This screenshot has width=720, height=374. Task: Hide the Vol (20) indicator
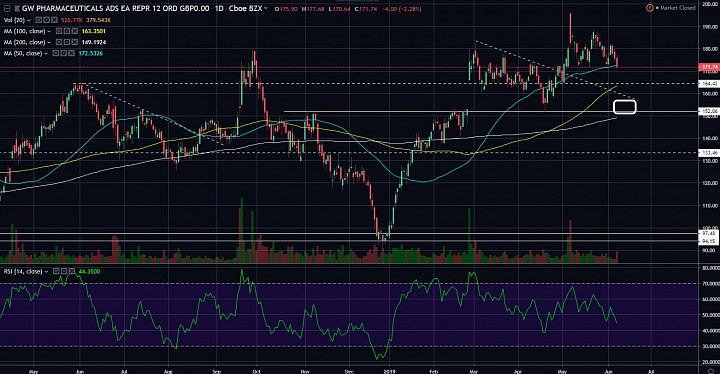[x=39, y=20]
